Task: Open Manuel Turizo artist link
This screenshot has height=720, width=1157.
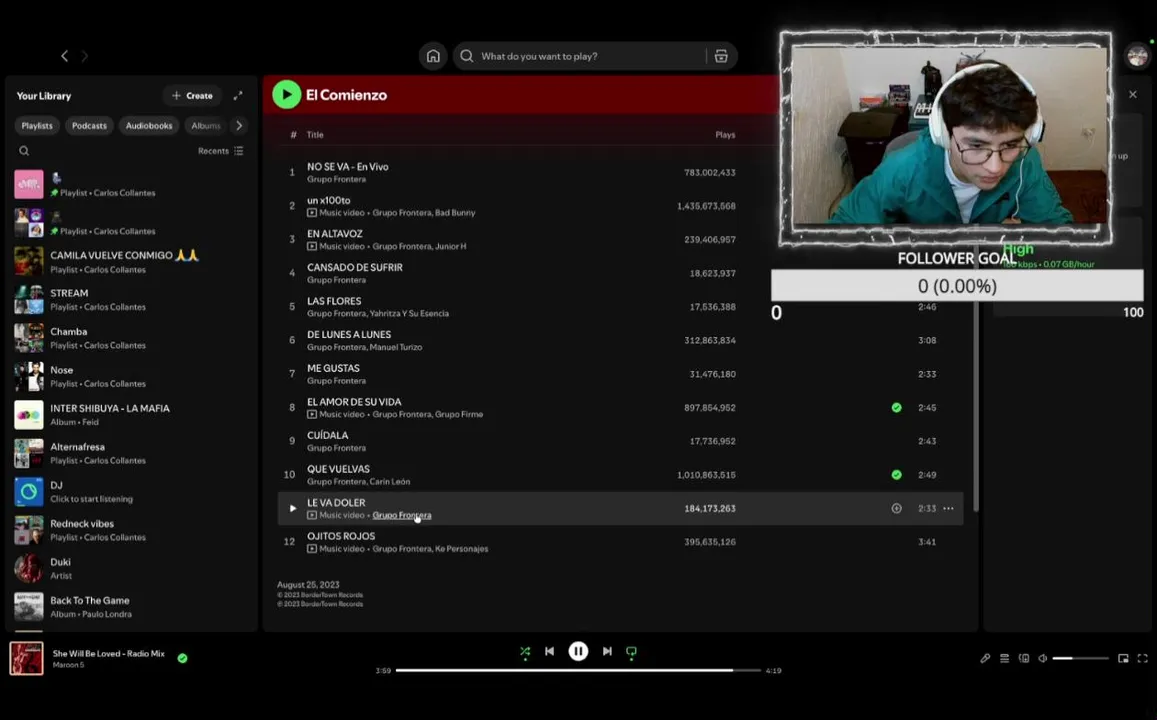Action: click(396, 347)
